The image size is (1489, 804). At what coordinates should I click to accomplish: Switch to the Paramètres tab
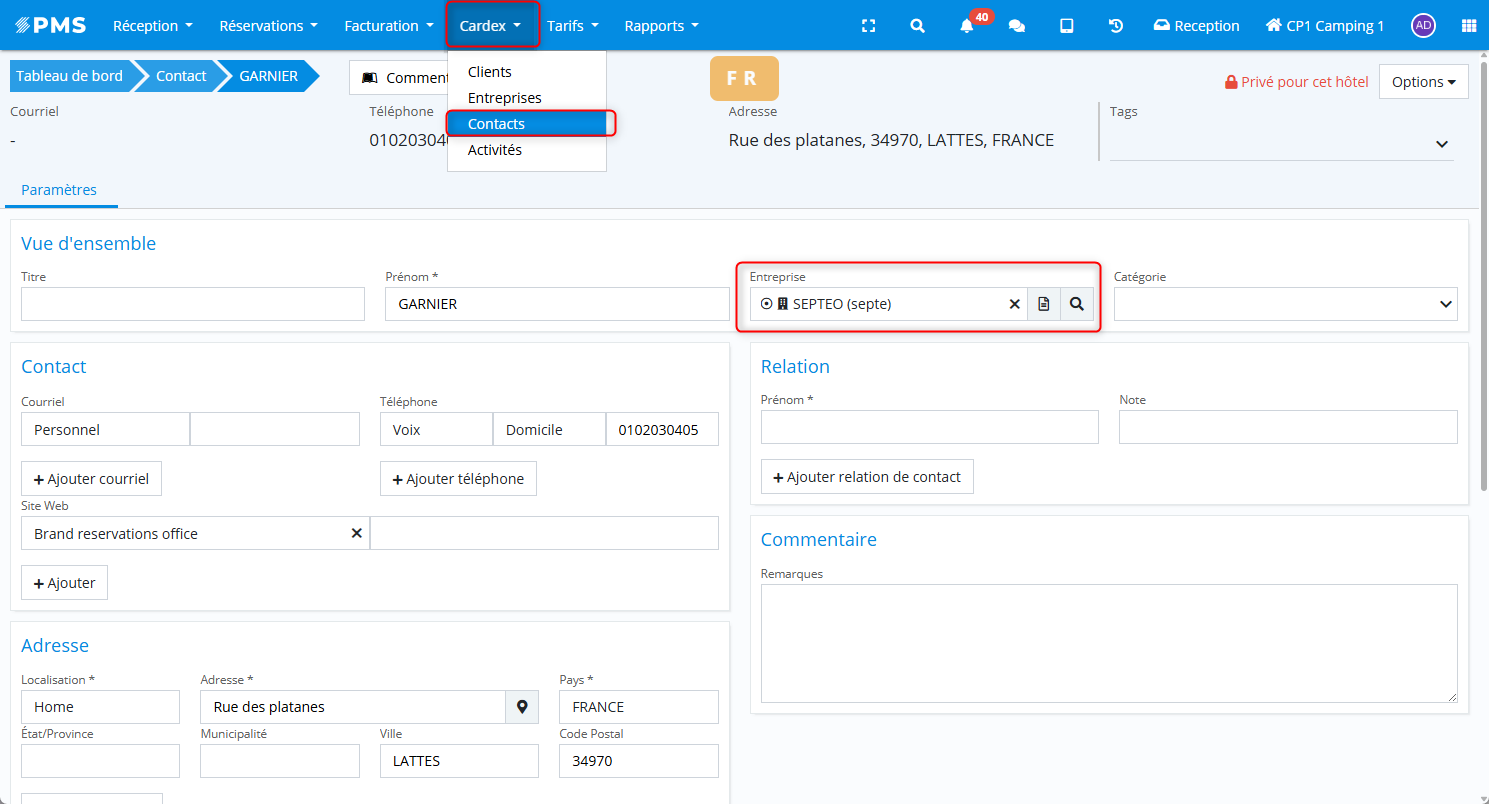pyautogui.click(x=59, y=190)
